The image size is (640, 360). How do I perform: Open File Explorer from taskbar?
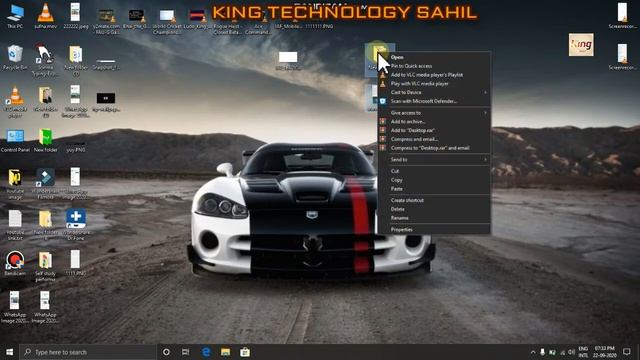tap(225, 352)
